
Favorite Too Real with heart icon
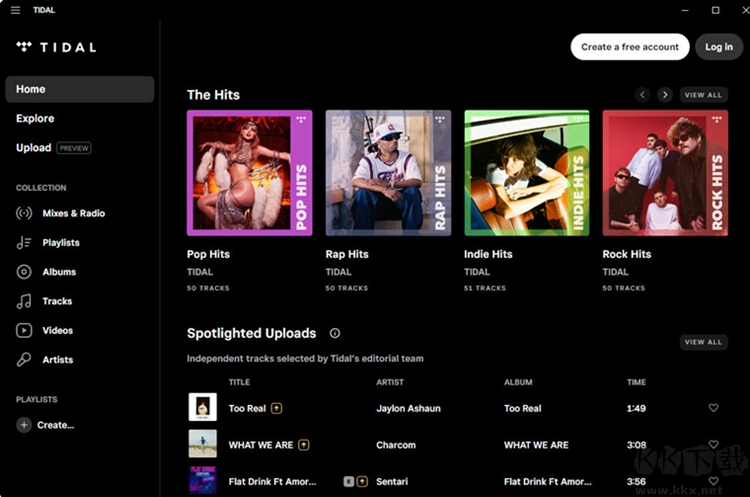[x=713, y=408]
